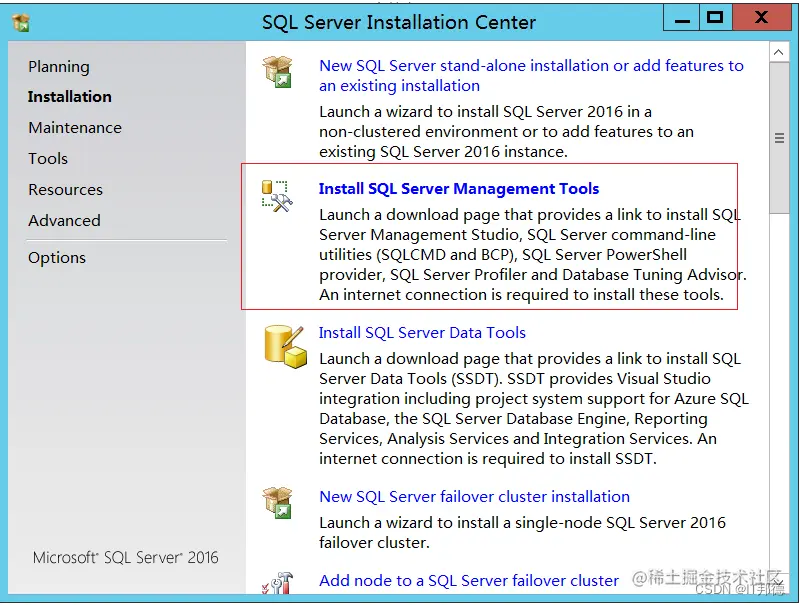Go to the Maintenance section
This screenshot has height=605, width=800.
click(75, 128)
